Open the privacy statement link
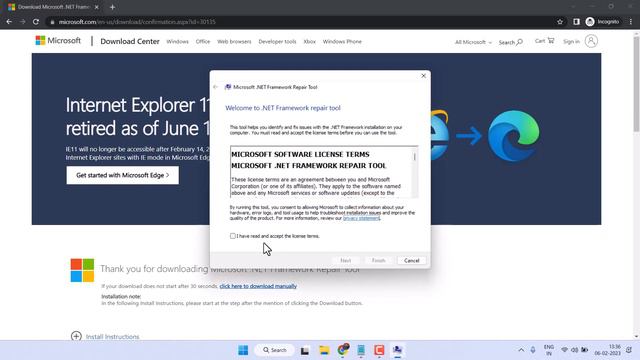Image resolution: width=640 pixels, height=360 pixels. (361, 218)
